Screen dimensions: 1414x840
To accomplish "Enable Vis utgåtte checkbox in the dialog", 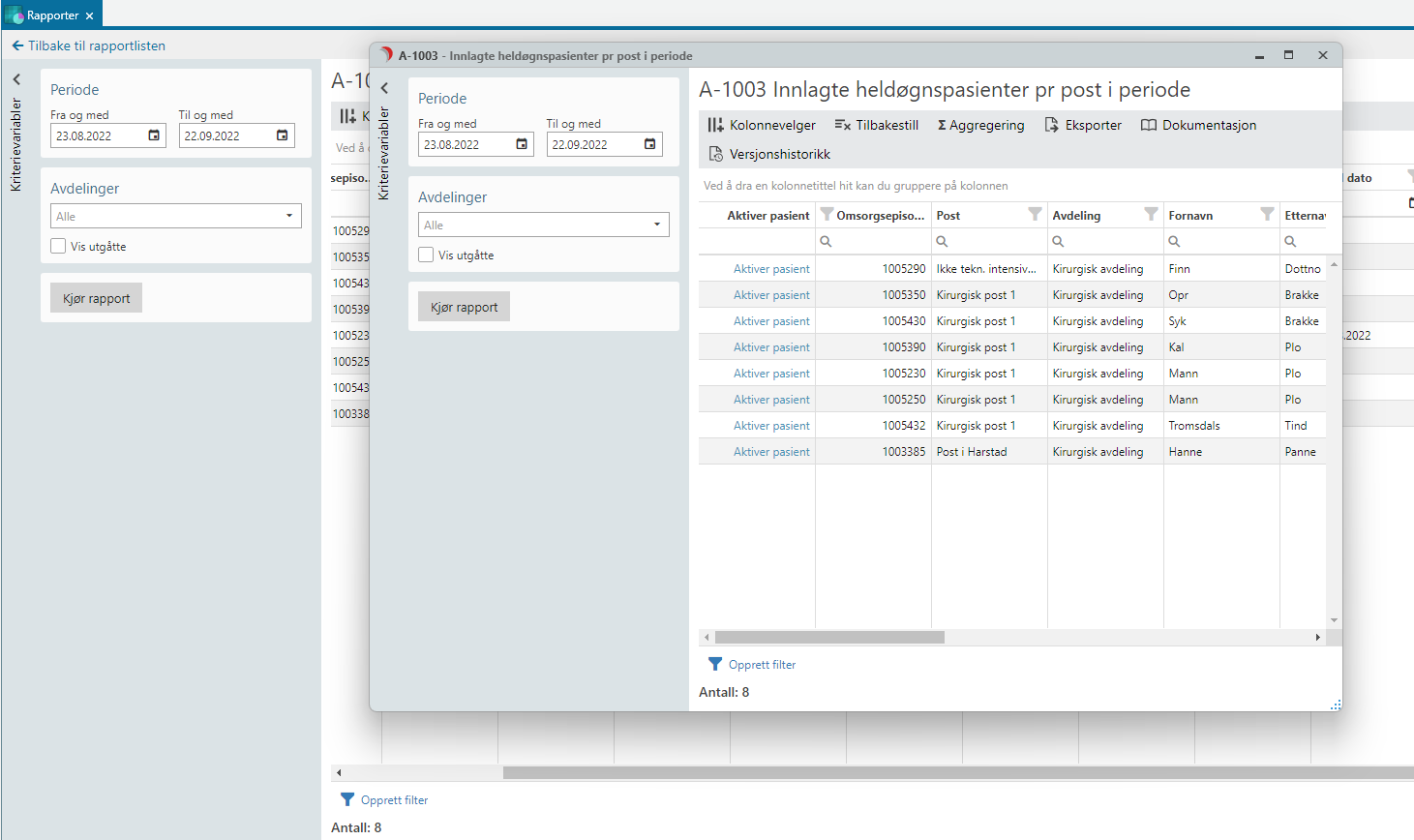I will click(426, 255).
